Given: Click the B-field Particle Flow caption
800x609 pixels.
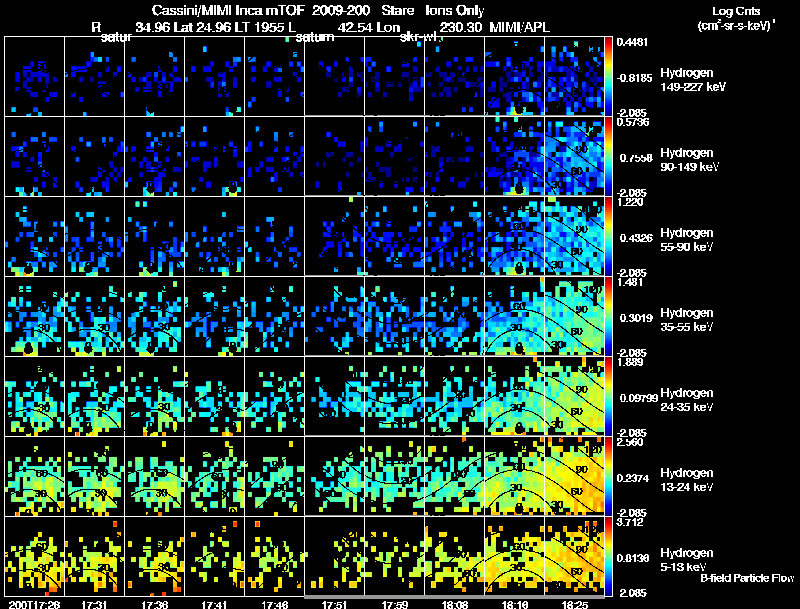Looking at the screenshot, I should 747,578.
